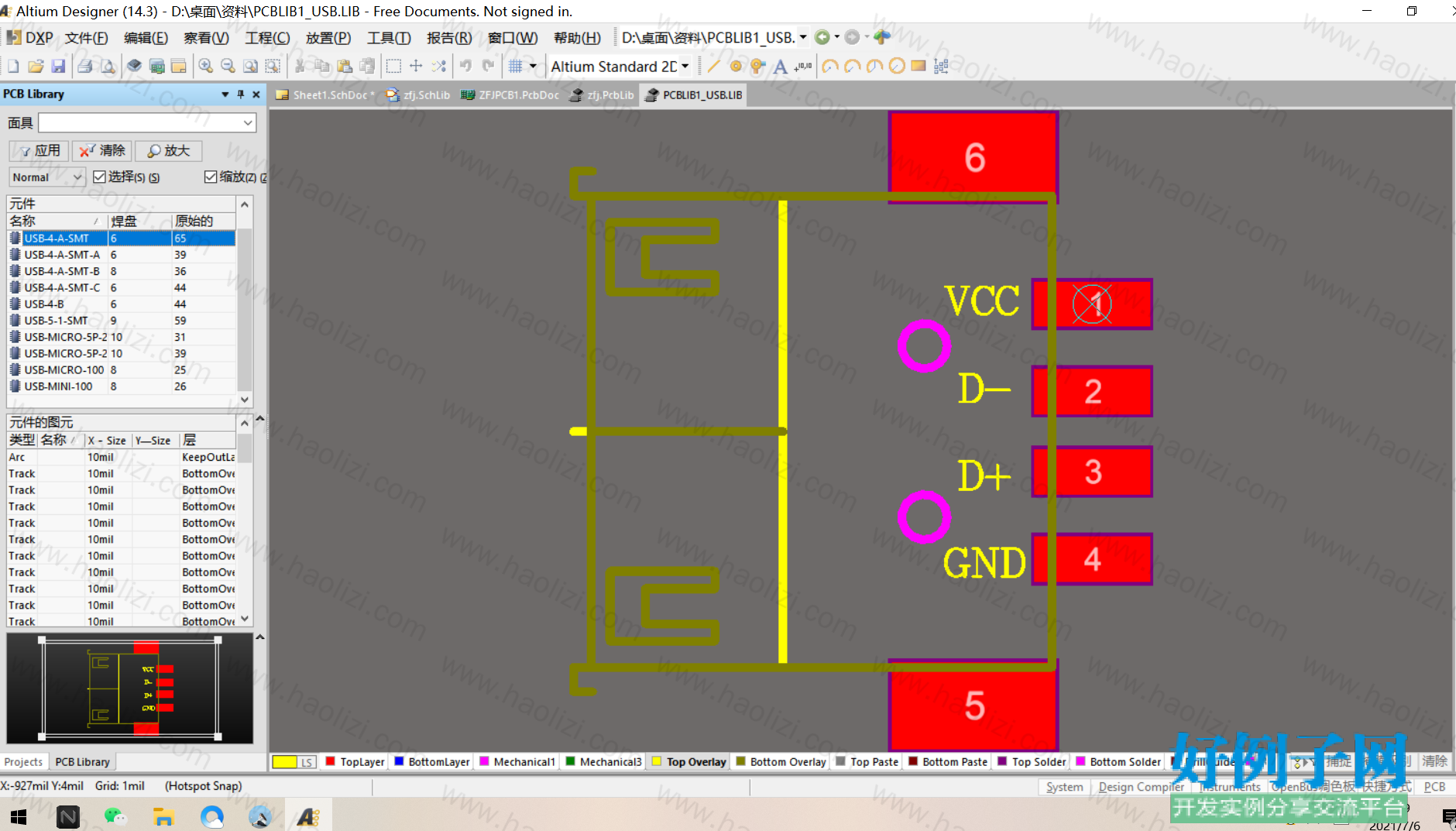
Task: Open WeChat from the Windows taskbar
Action: click(115, 816)
